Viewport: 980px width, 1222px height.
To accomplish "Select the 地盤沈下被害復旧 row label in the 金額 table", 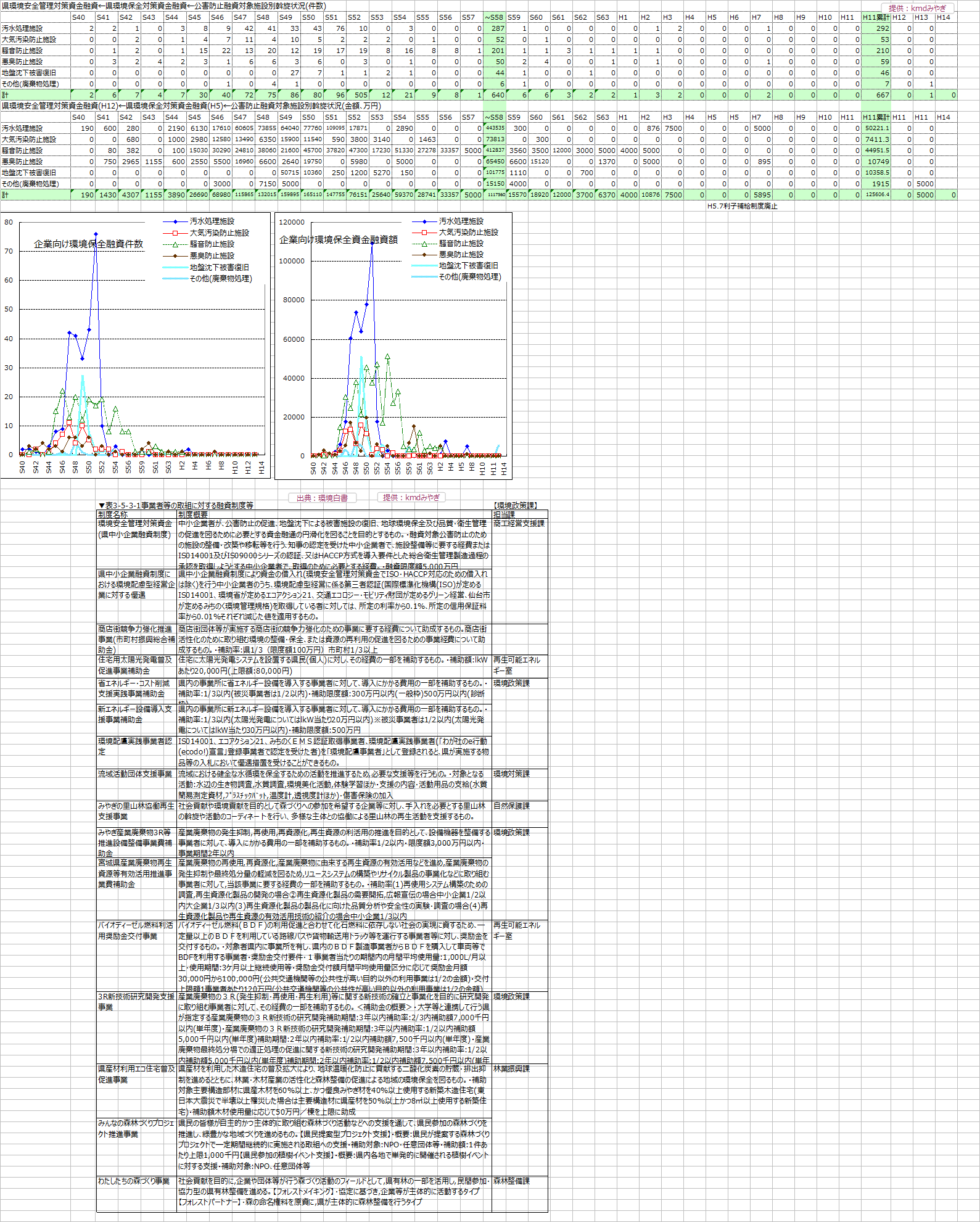I will 34,173.
